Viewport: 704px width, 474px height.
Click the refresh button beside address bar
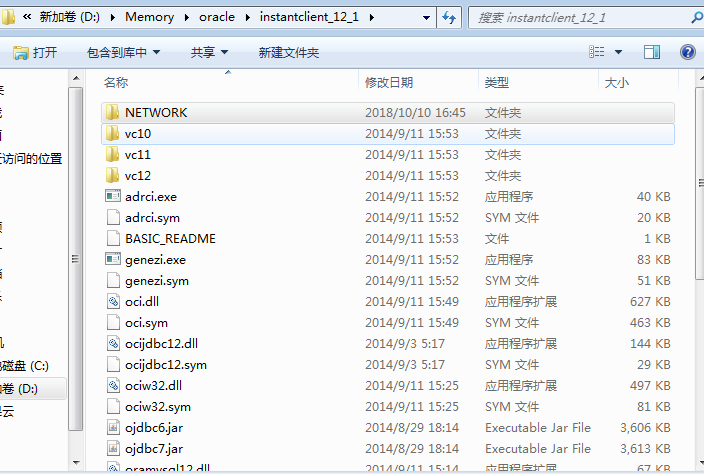[449, 18]
